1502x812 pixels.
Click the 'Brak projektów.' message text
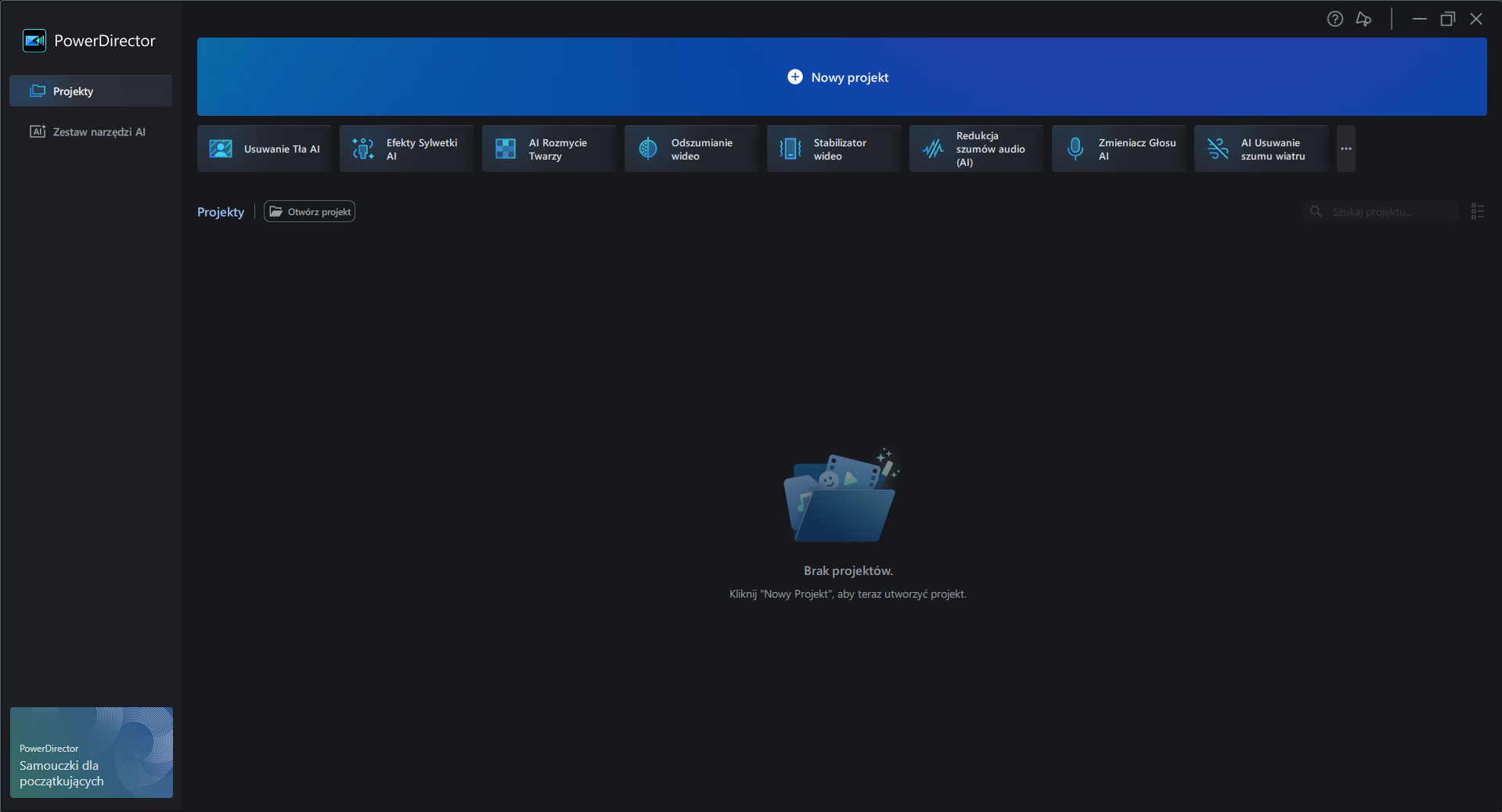[x=848, y=571]
